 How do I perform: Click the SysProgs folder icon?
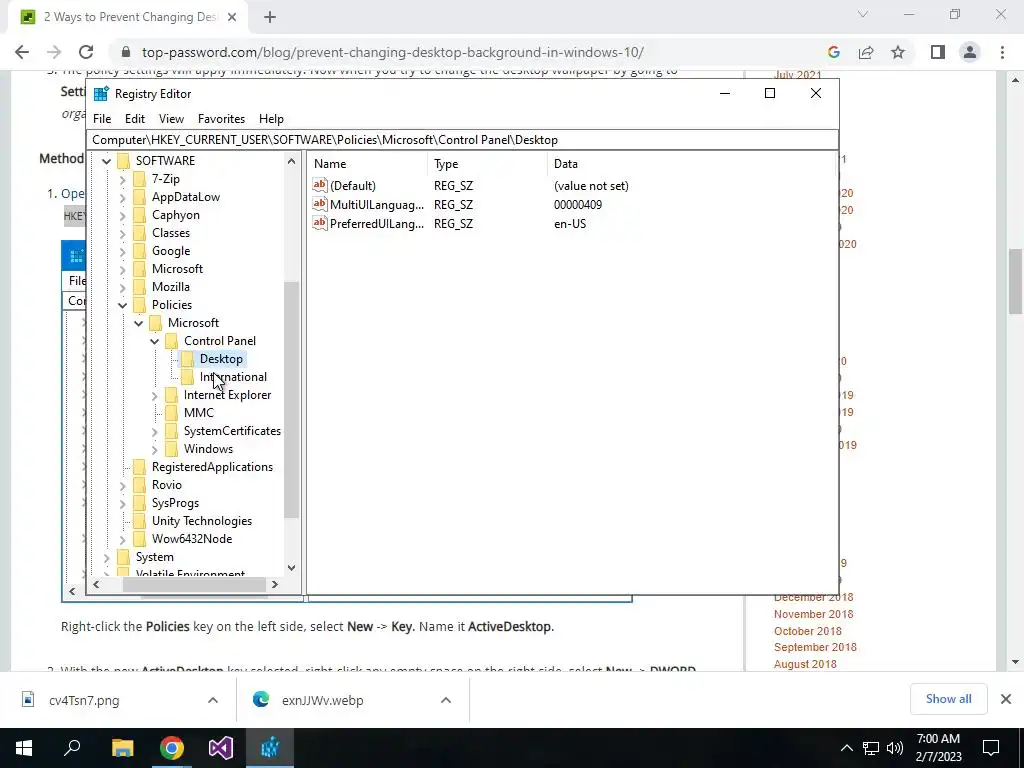click(139, 503)
